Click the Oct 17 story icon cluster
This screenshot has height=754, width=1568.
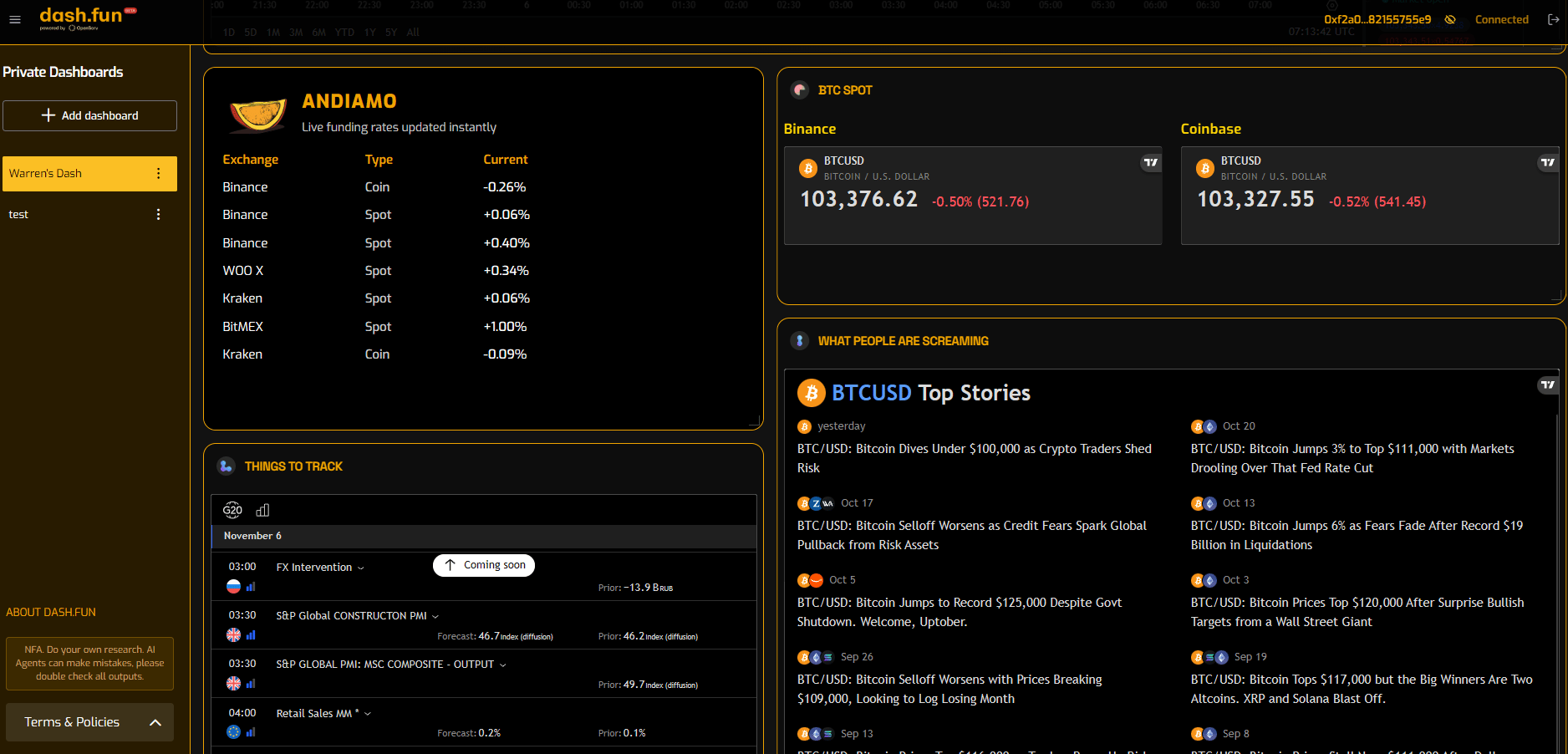pos(816,503)
